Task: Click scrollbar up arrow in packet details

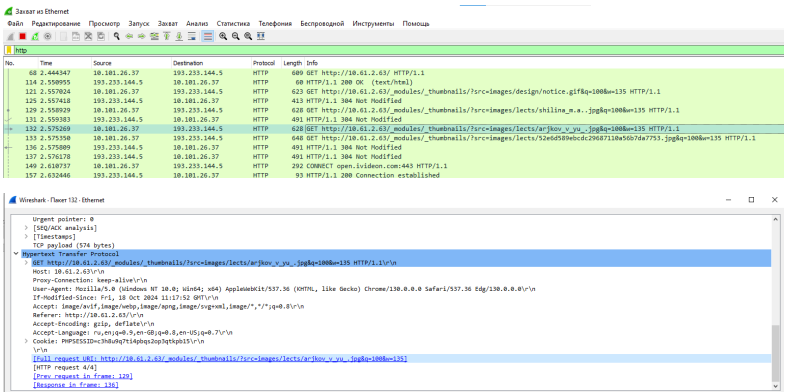Action: tap(776, 219)
